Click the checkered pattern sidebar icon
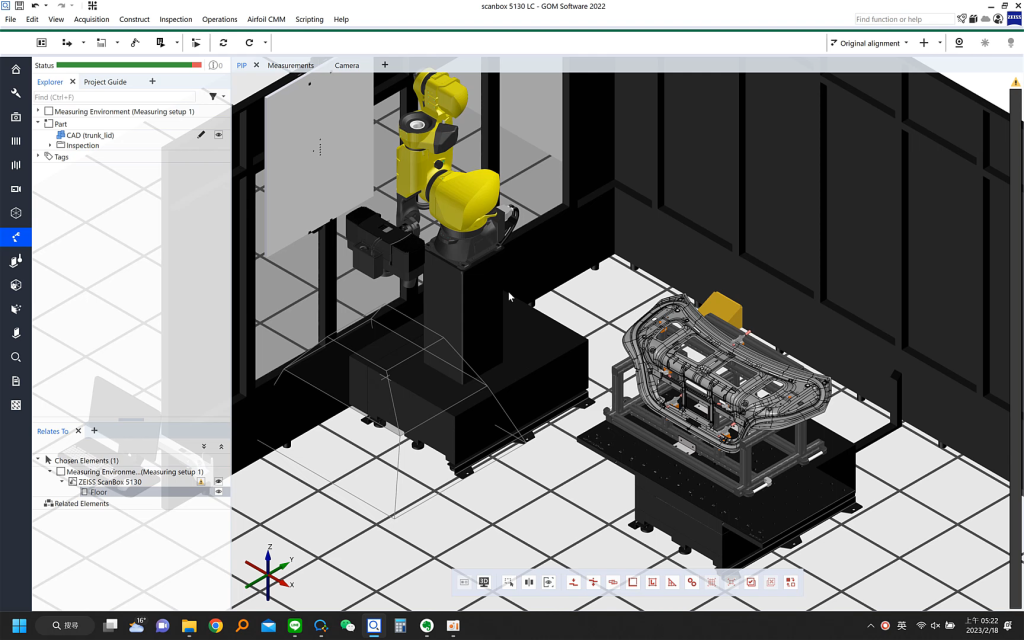Image resolution: width=1024 pixels, height=640 pixels. (x=16, y=405)
